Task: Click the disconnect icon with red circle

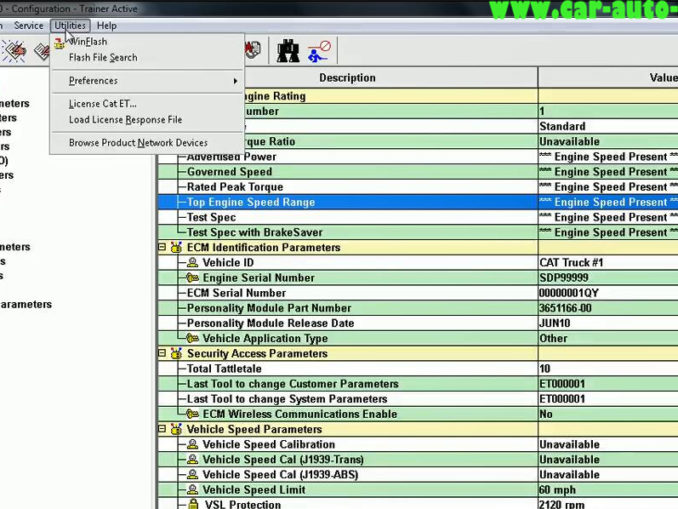Action: click(320, 49)
